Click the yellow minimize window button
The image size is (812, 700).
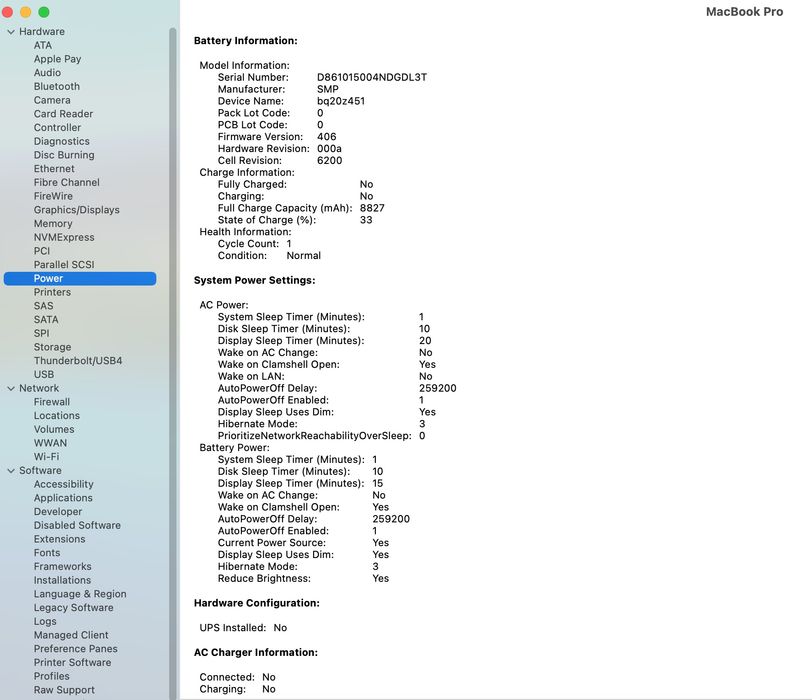tap(25, 12)
